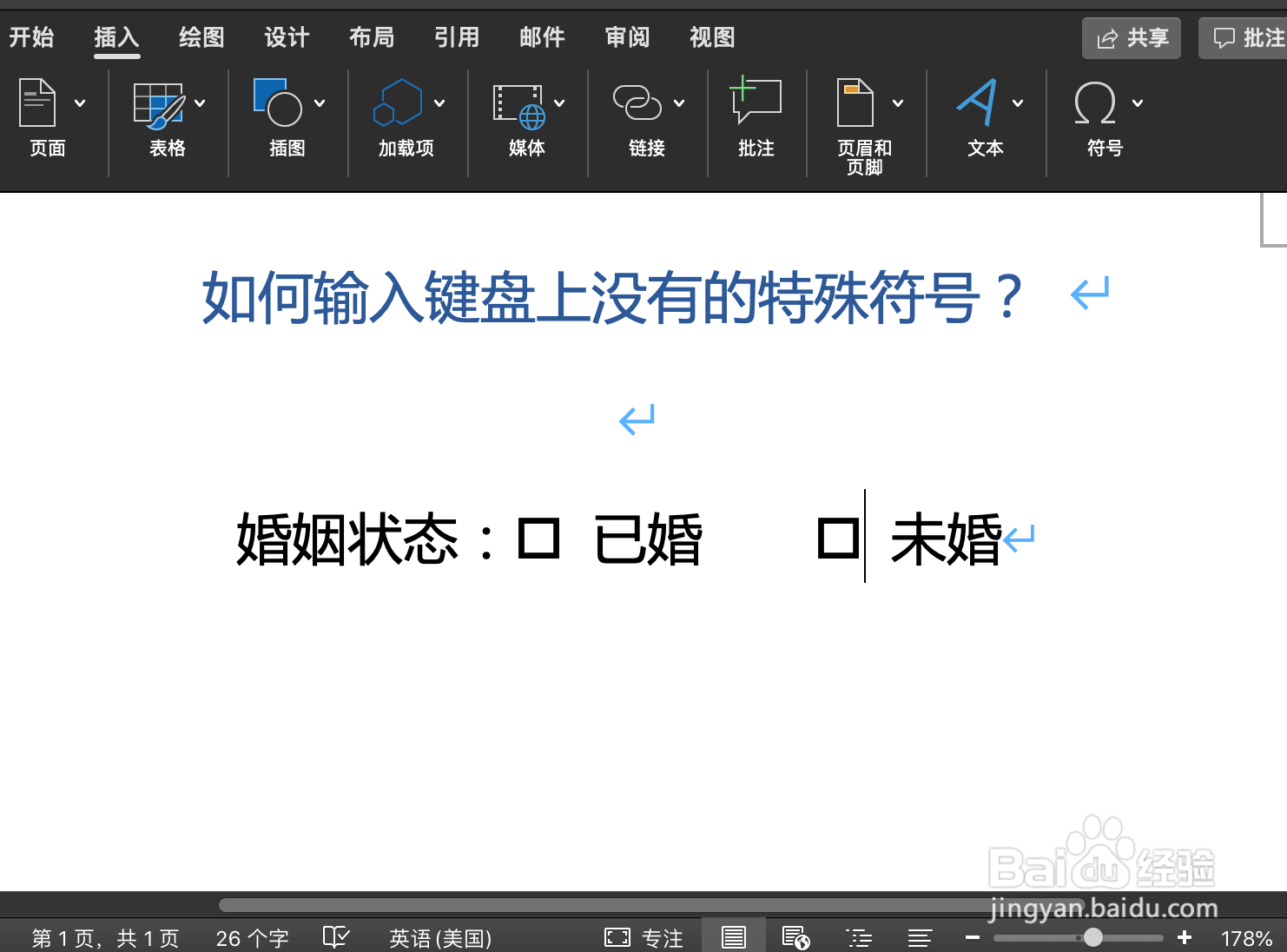Click the Table (表格) icon
Viewport: 1287px width, 952px height.
click(x=159, y=105)
